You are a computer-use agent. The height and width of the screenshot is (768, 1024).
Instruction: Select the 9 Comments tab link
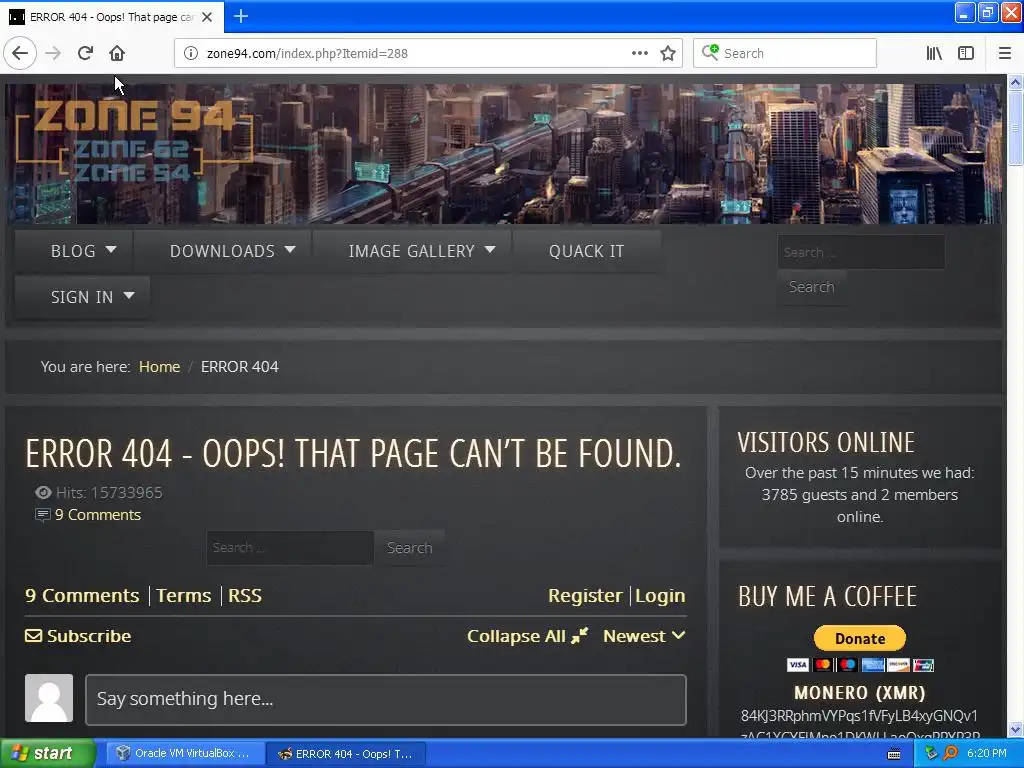(82, 596)
